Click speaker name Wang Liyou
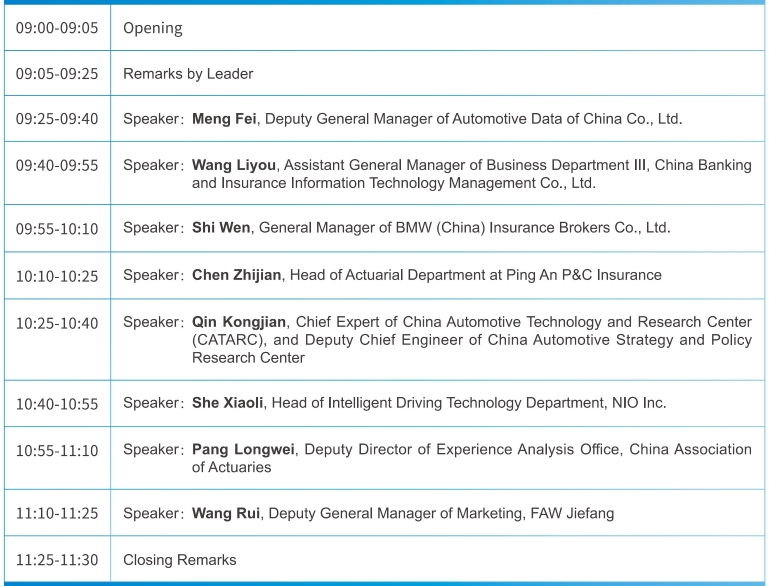The image size is (769, 586). 235,165
